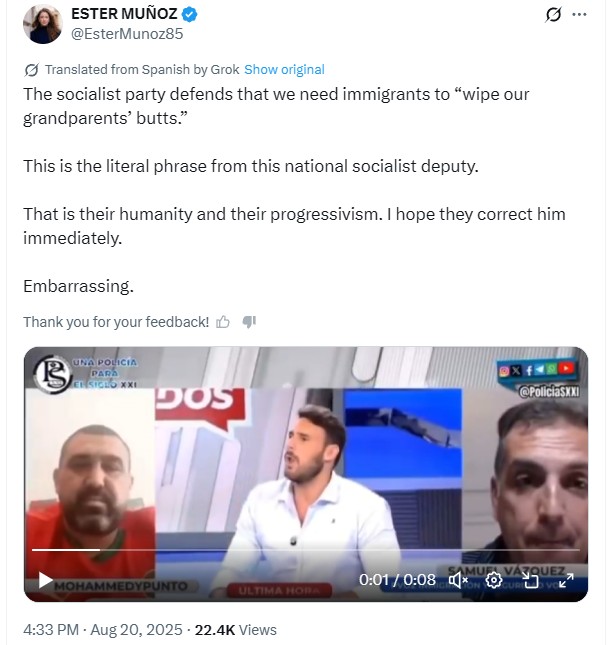The width and height of the screenshot is (607, 645).
Task: Click Show original translation link
Action: pos(284,70)
